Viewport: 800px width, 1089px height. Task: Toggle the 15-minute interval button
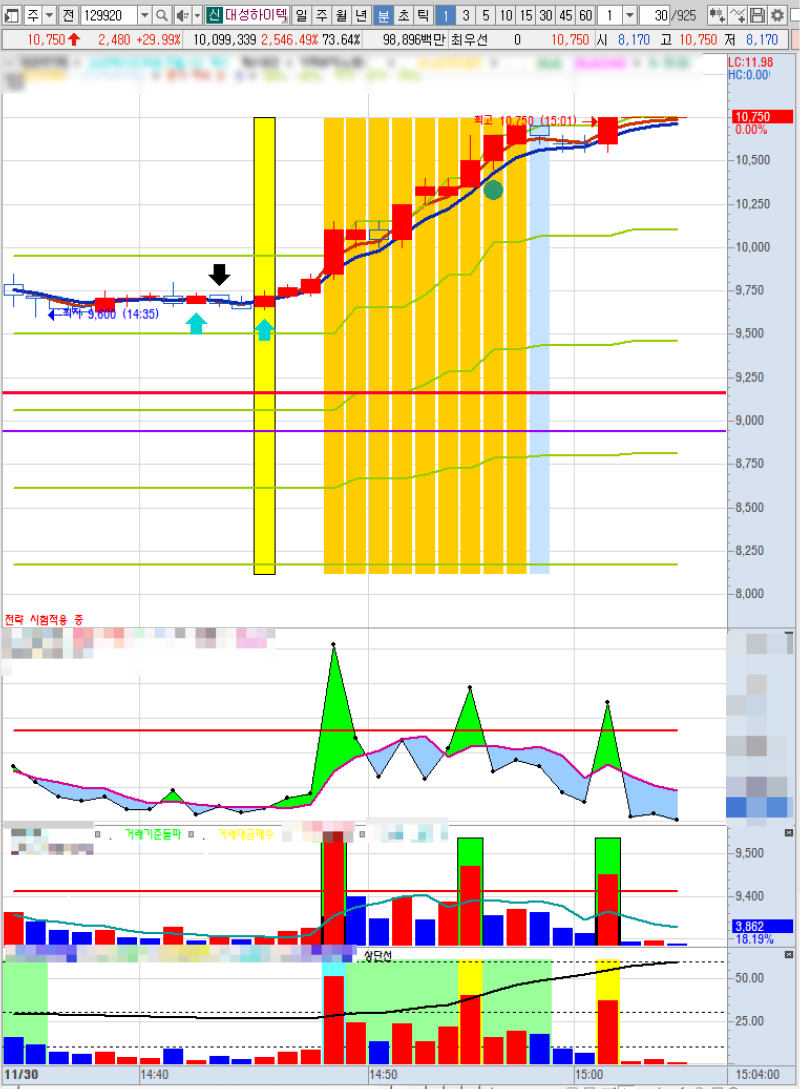pyautogui.click(x=526, y=15)
